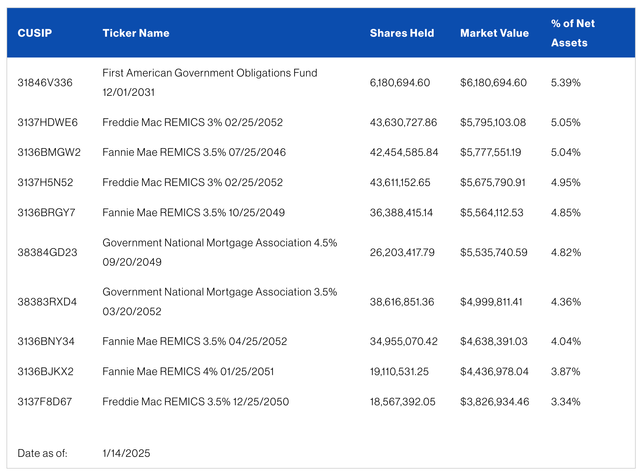Select market value $5,777,551.19
This screenshot has height=473, width=640.
[x=491, y=152]
